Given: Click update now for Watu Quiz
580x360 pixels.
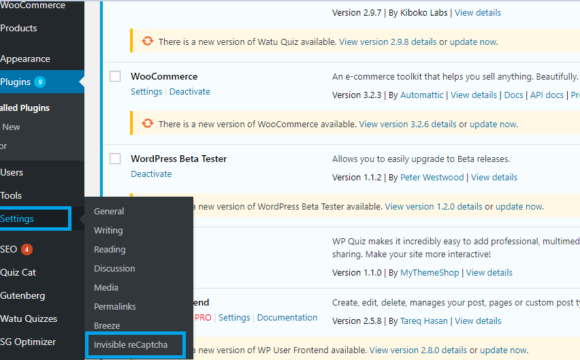Looking at the screenshot, I should pyautogui.click(x=473, y=42).
